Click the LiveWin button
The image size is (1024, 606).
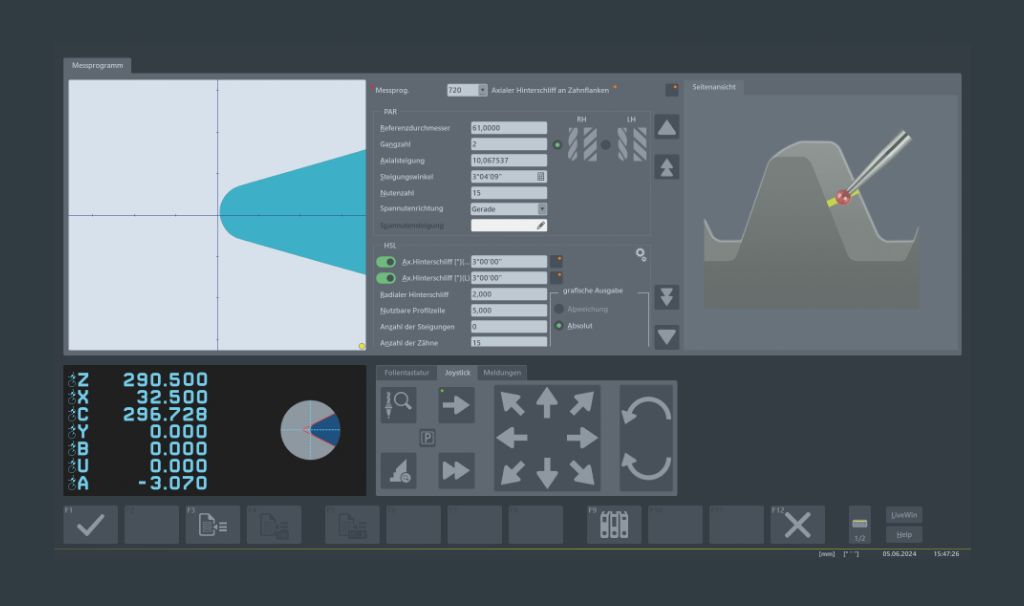[903, 515]
